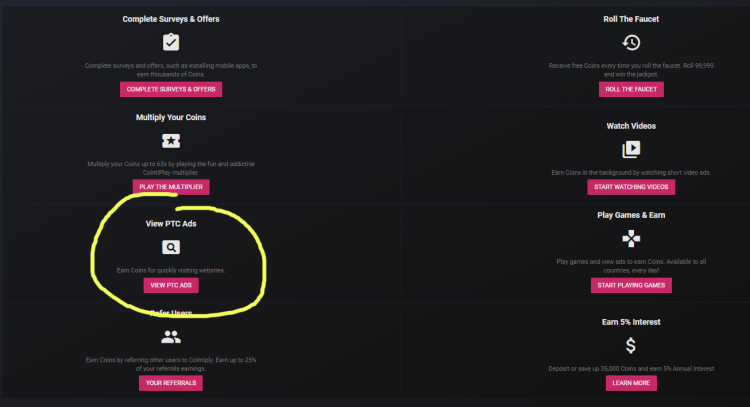Click the referral earnings description text
750x407 pixels.
(171, 364)
